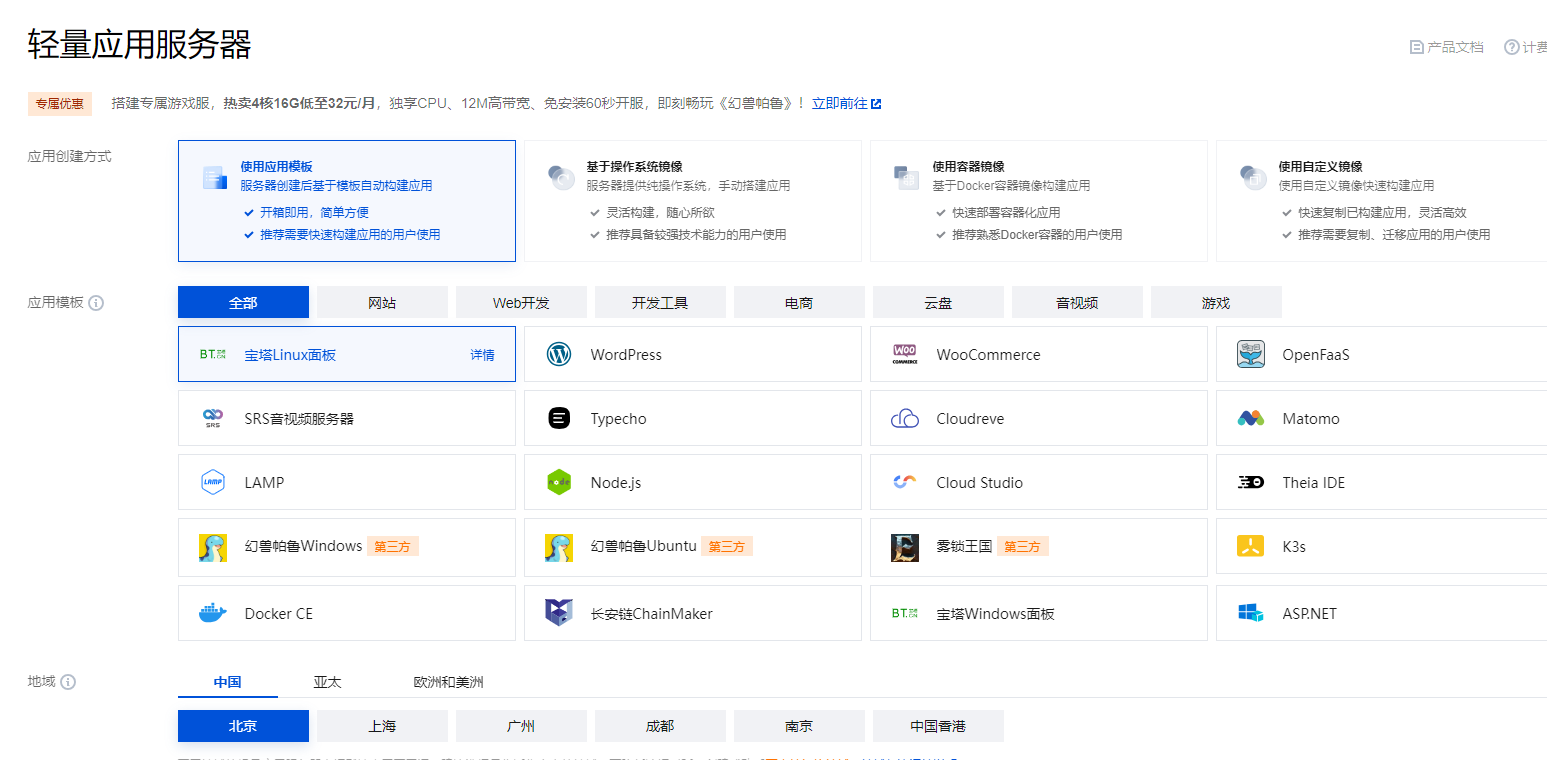Click the OpenFaaS whale icon
Viewport: 1547px width, 760px height.
coord(1251,354)
